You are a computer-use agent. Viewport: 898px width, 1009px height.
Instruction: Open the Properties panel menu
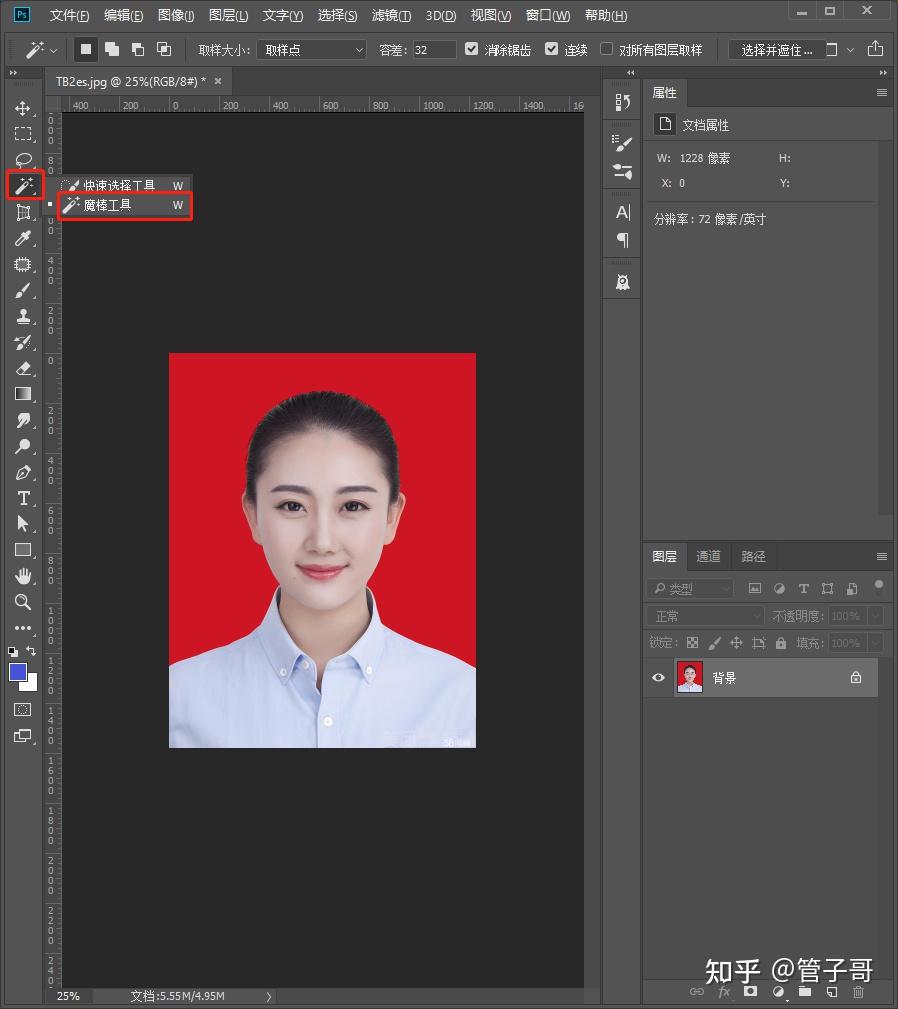tap(882, 93)
